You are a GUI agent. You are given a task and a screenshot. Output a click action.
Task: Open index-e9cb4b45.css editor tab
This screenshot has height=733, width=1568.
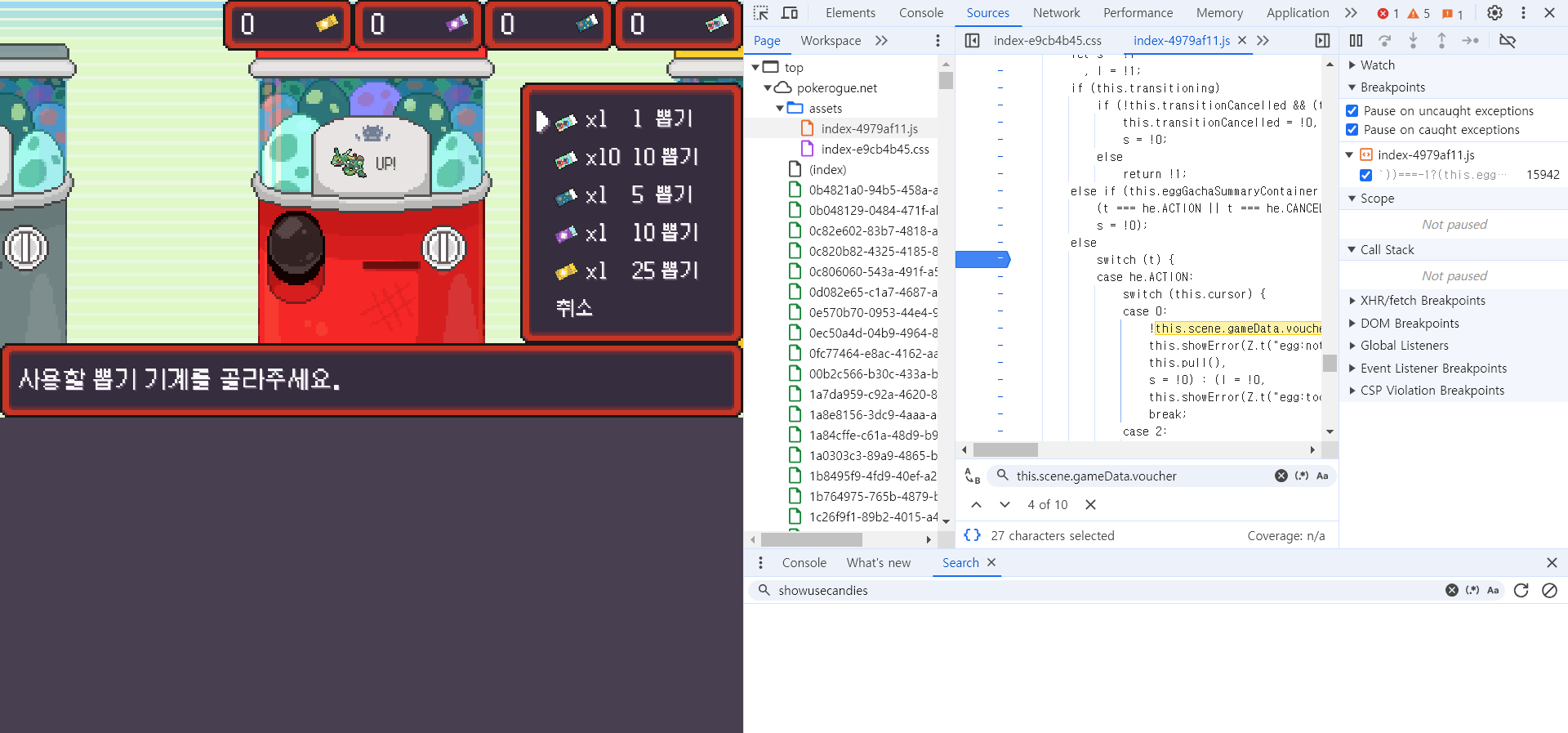1047,41
